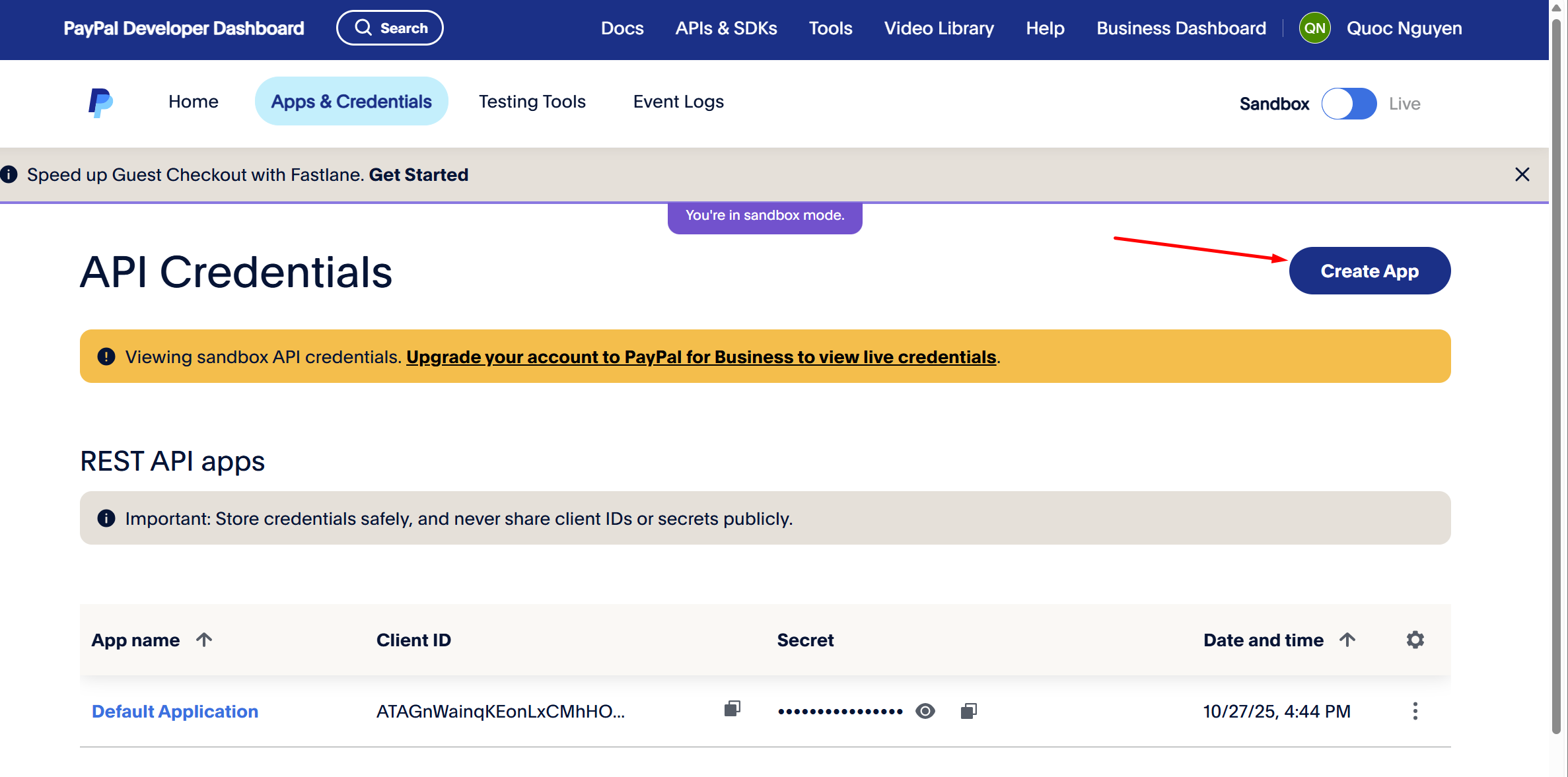Open the Tools menu in the header
This screenshot has height=777, width=1568.
[830, 28]
